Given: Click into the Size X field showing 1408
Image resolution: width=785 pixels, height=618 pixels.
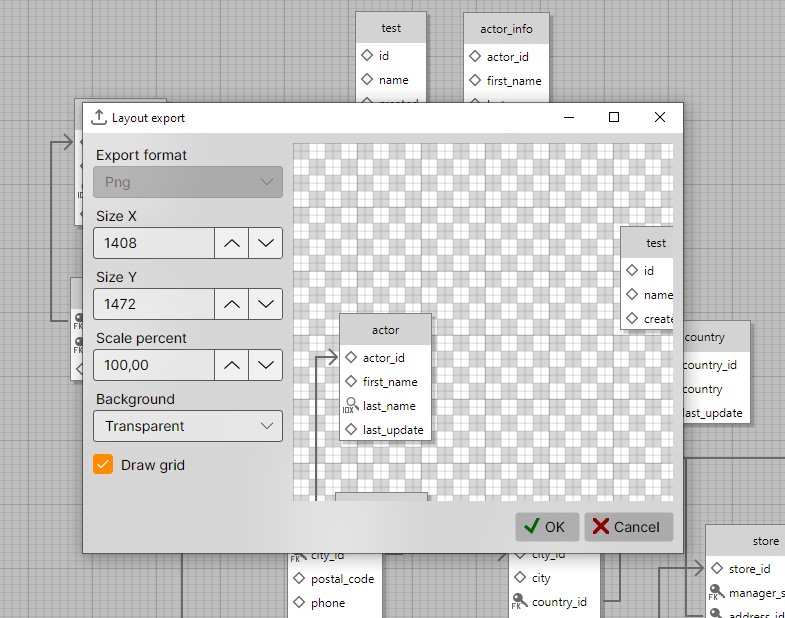Looking at the screenshot, I should [x=154, y=243].
